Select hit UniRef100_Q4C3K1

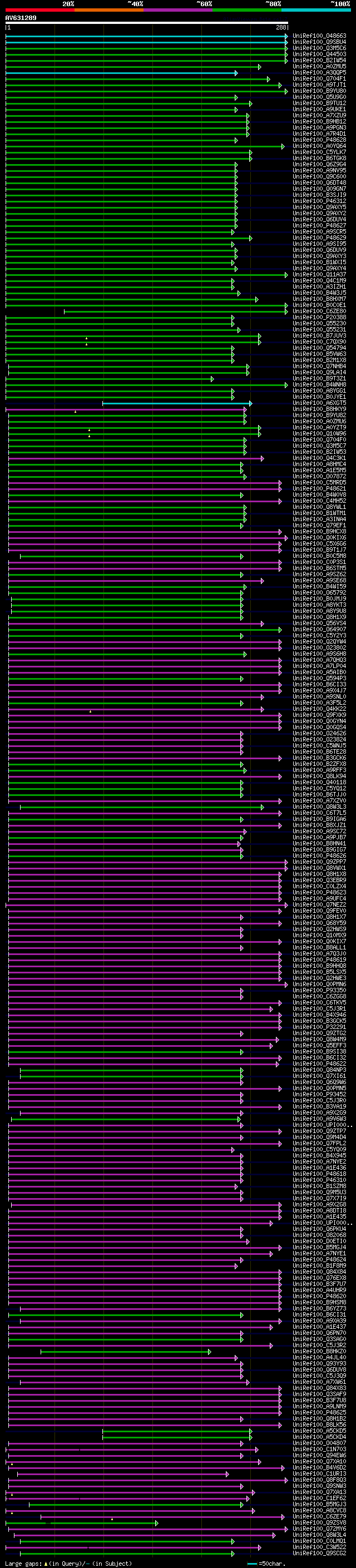coord(319,458)
